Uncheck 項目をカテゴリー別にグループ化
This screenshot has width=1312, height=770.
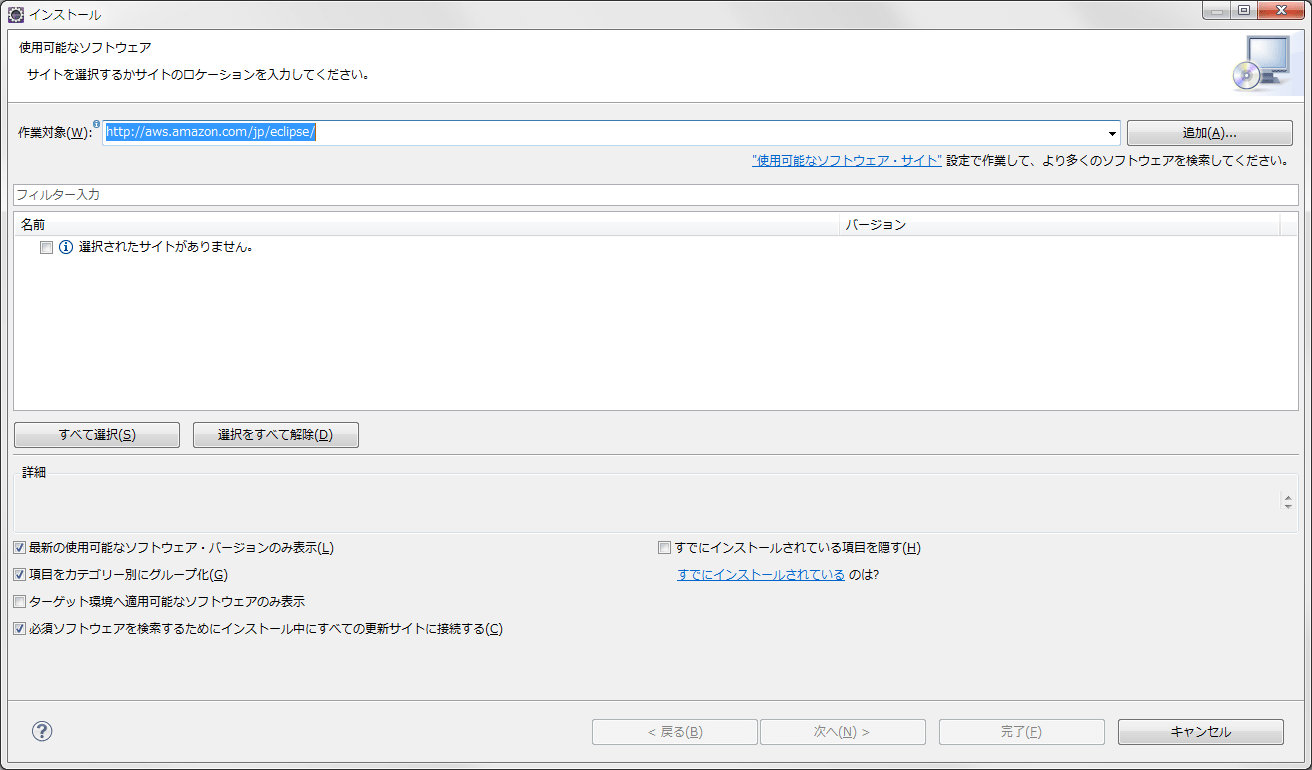click(18, 574)
